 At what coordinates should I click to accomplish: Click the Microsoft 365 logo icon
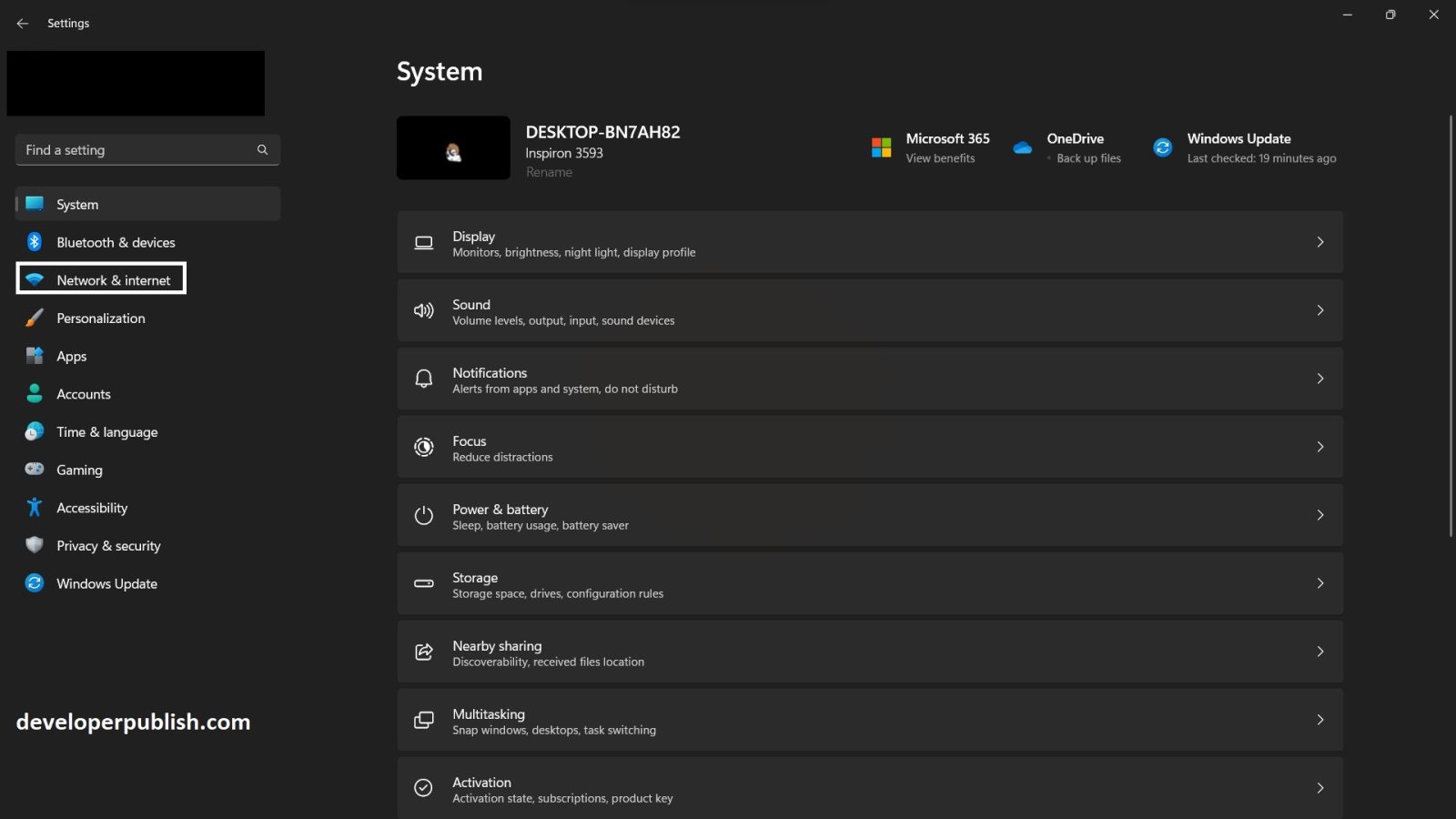click(881, 147)
